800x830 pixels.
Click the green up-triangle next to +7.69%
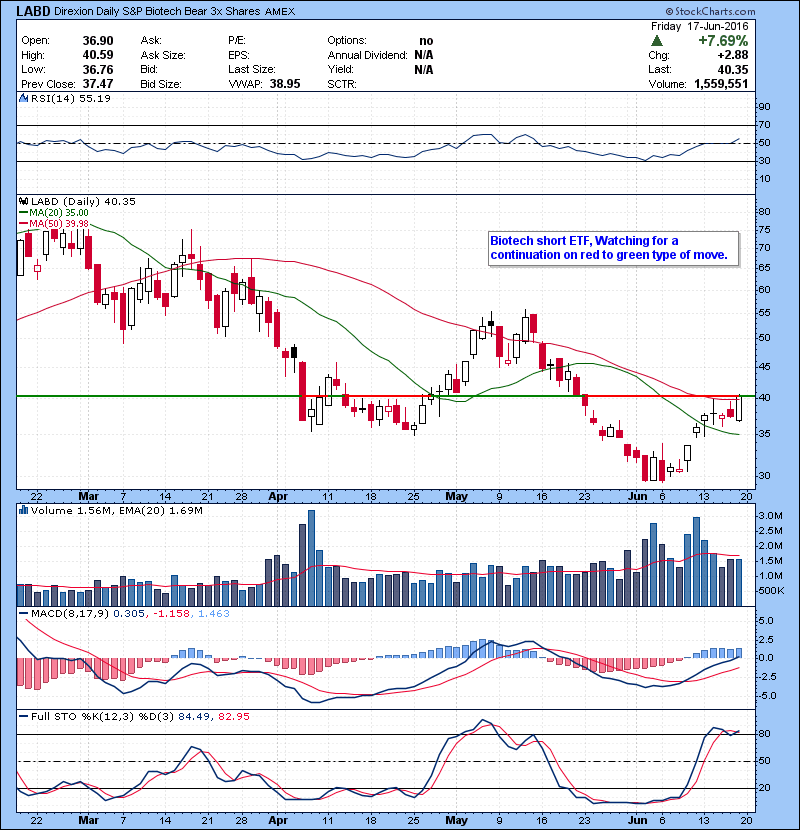(x=657, y=40)
